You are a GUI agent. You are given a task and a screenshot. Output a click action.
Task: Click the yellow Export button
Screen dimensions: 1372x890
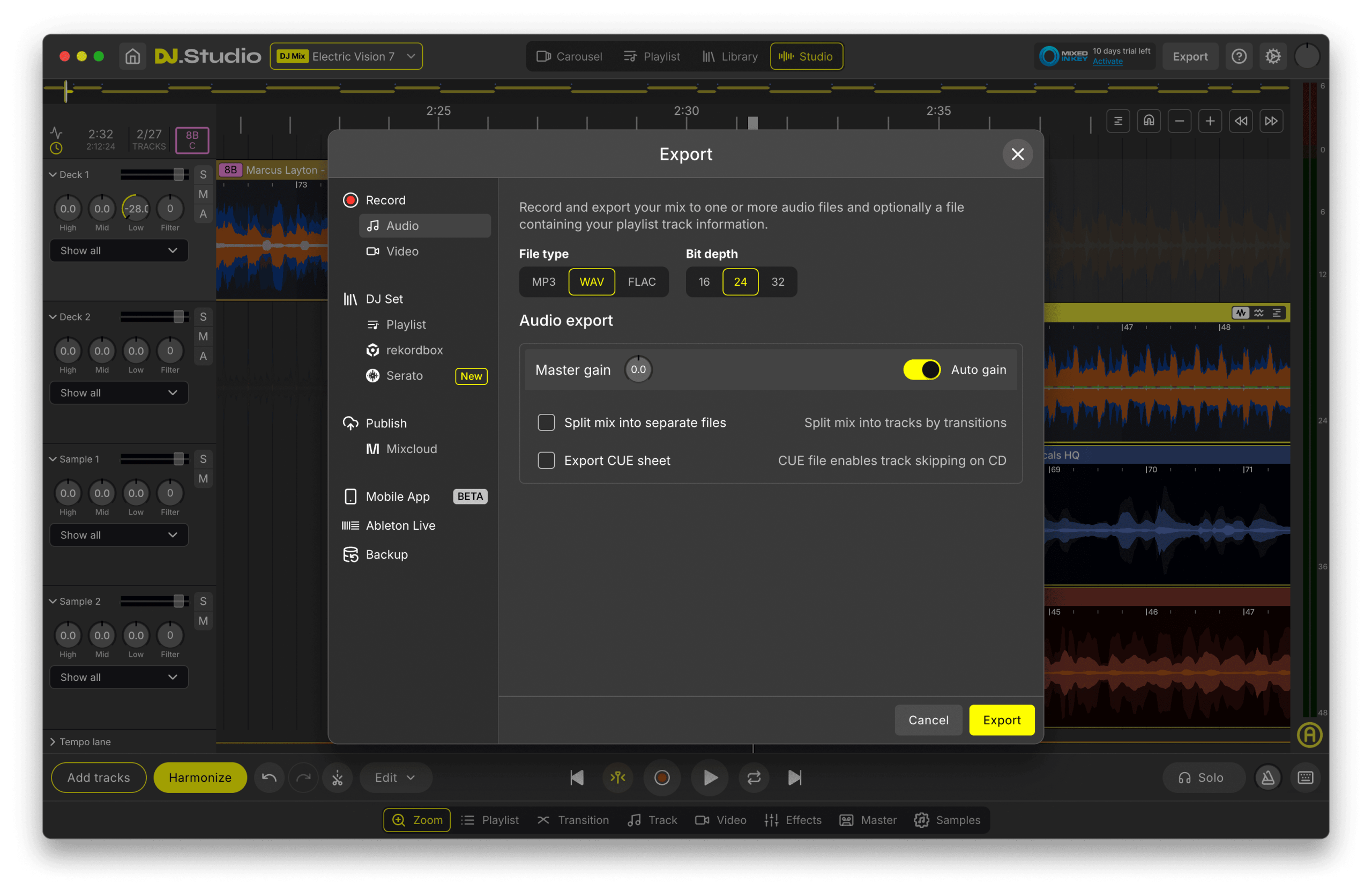click(1001, 720)
